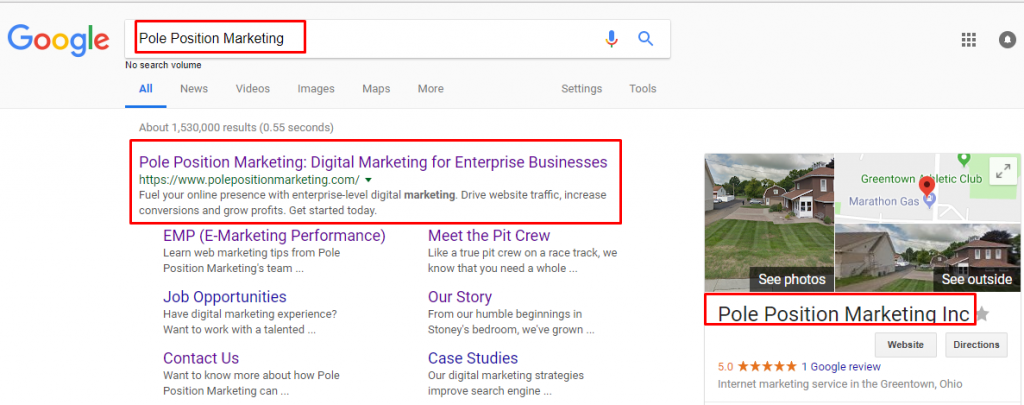This screenshot has height=405, width=1024.
Task: Save Pole Position Marketing Inc with star
Action: 982,315
